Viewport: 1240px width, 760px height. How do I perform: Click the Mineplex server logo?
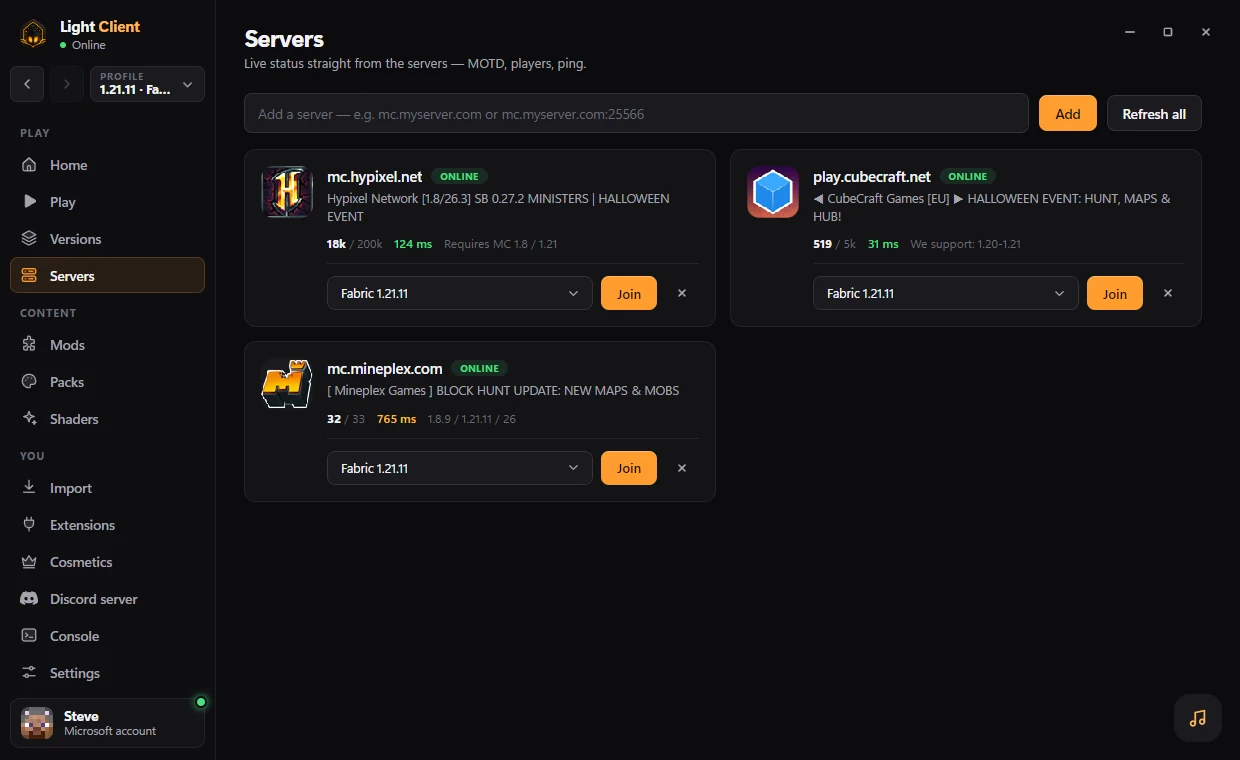(x=287, y=384)
